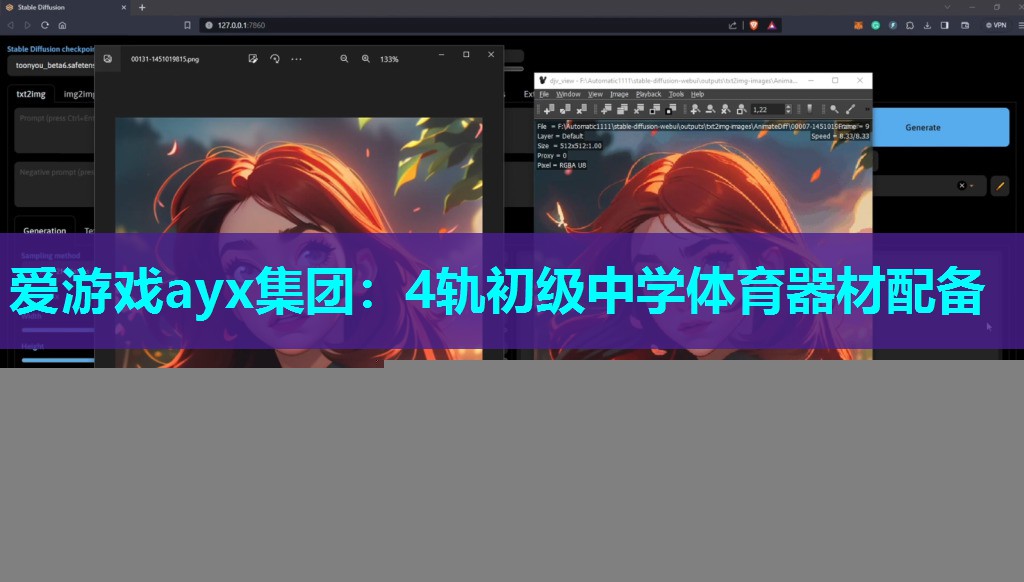This screenshot has width=1024, height=582.
Task: Click djv_view fit view icon
Action: click(x=741, y=109)
